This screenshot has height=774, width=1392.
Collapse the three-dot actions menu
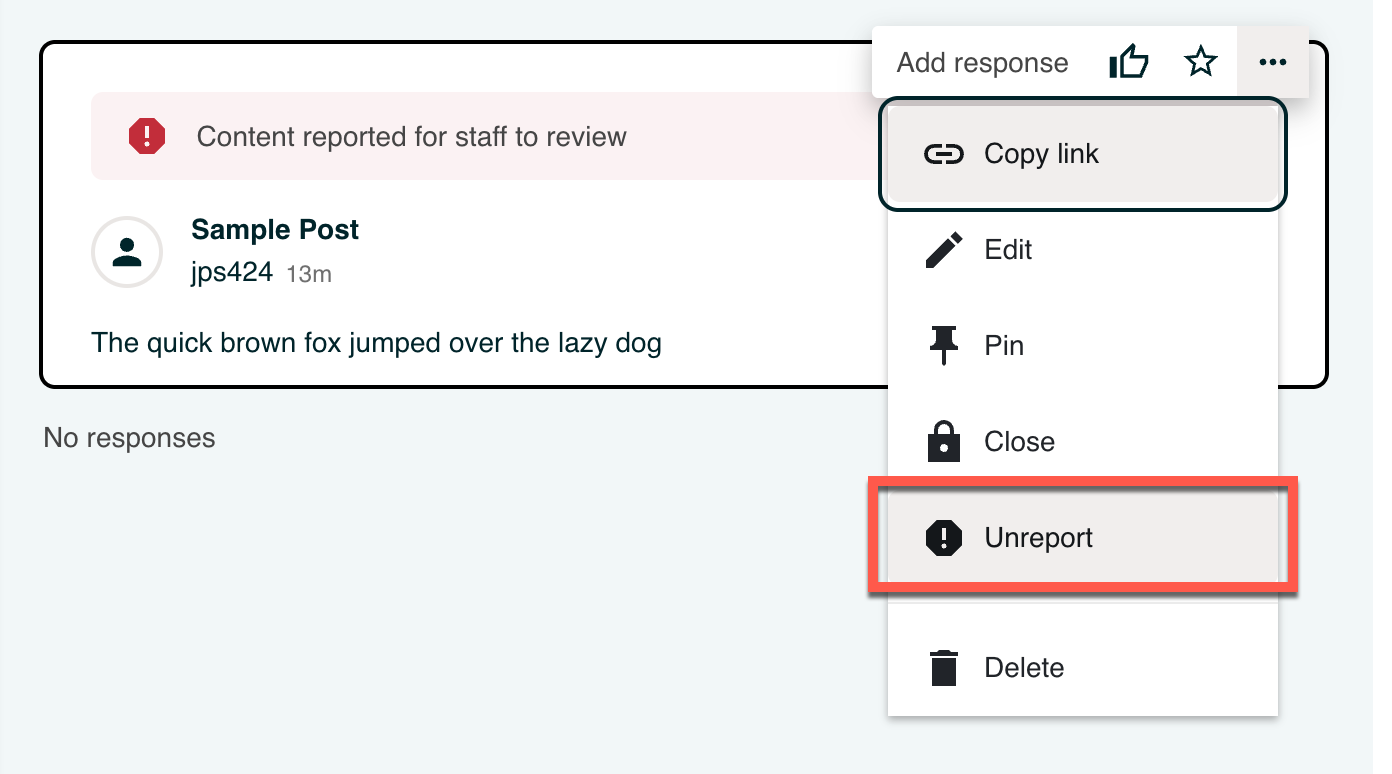(x=1272, y=63)
